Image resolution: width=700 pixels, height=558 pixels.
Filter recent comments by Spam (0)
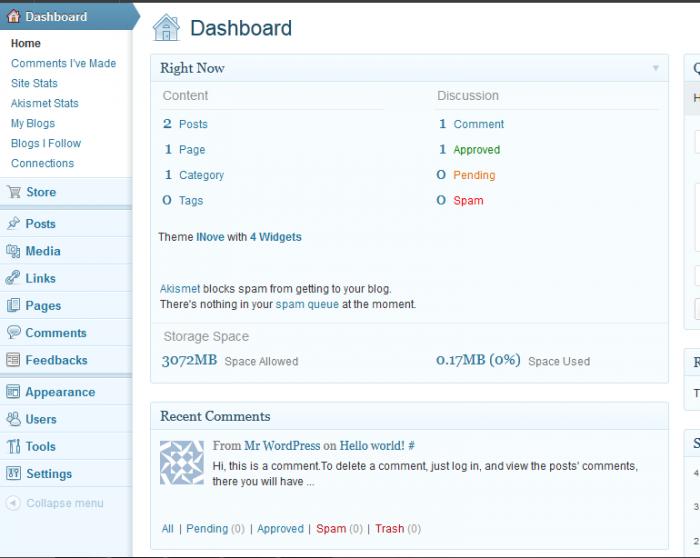click(x=339, y=529)
